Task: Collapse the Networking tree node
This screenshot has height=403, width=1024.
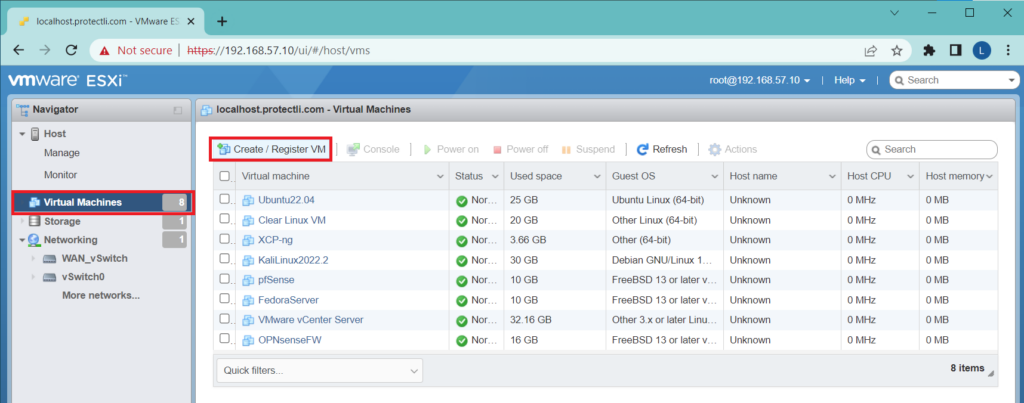Action: click(22, 240)
